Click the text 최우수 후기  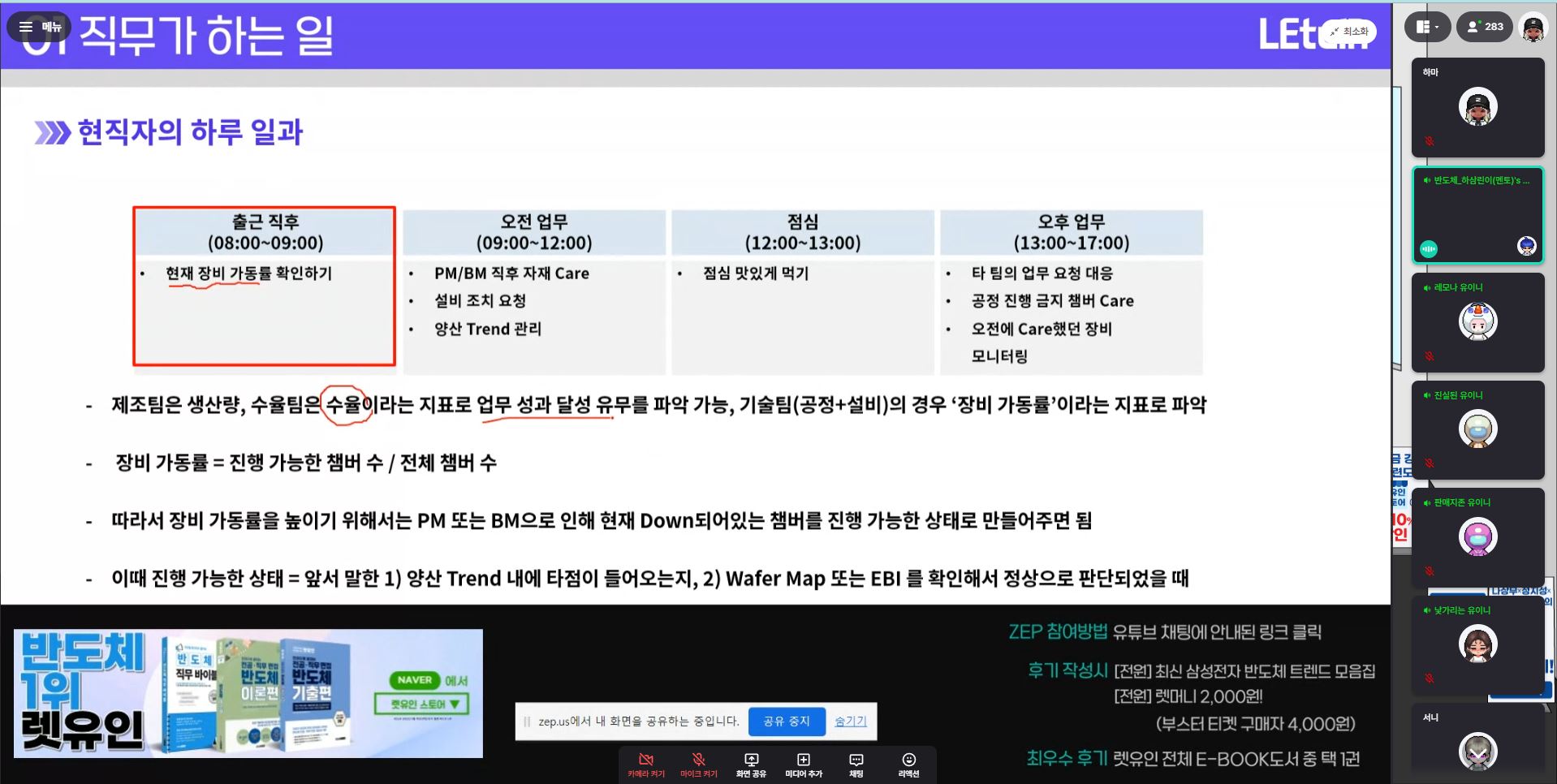pos(1067,758)
